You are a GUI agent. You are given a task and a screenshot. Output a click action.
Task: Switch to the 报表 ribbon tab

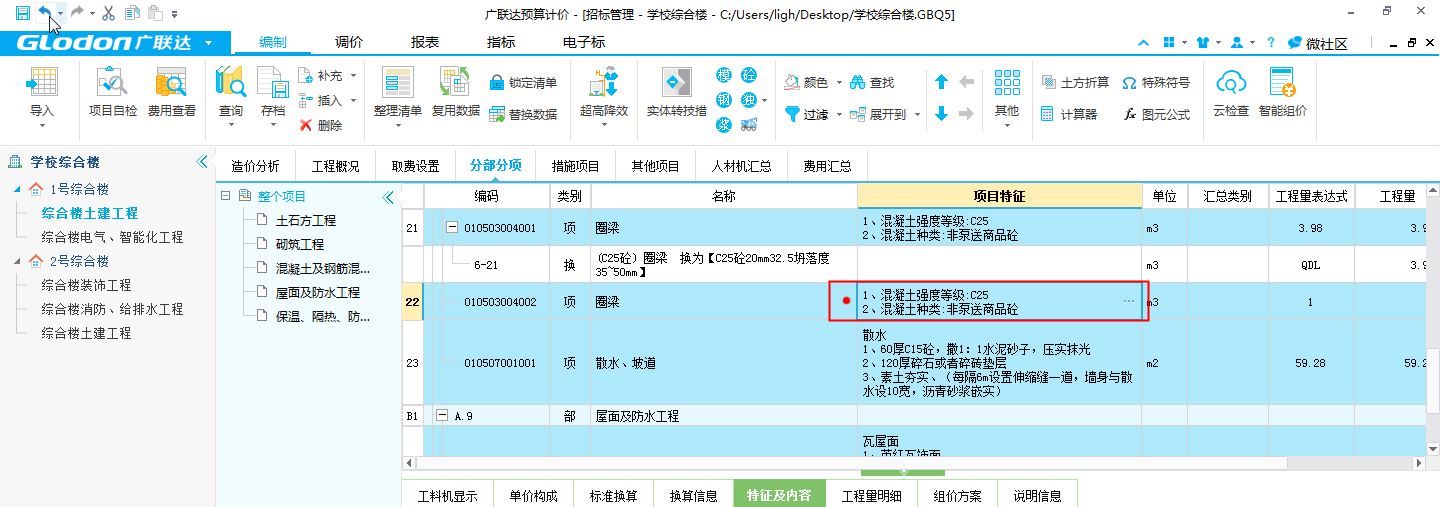point(424,42)
